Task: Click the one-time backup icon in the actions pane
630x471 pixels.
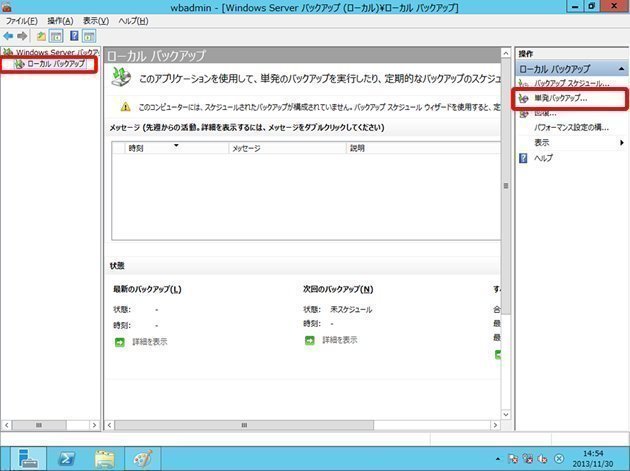Action: click(523, 98)
